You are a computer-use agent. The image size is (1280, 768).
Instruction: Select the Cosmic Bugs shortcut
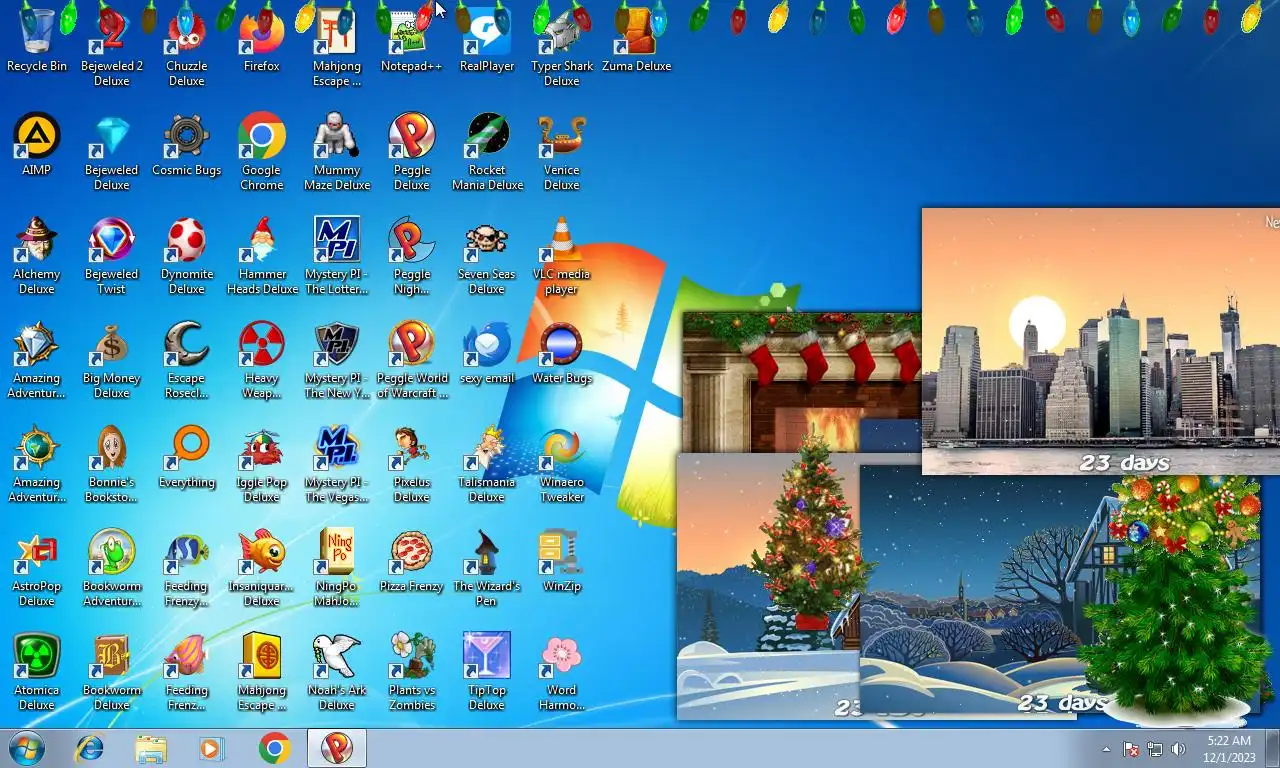click(x=187, y=144)
